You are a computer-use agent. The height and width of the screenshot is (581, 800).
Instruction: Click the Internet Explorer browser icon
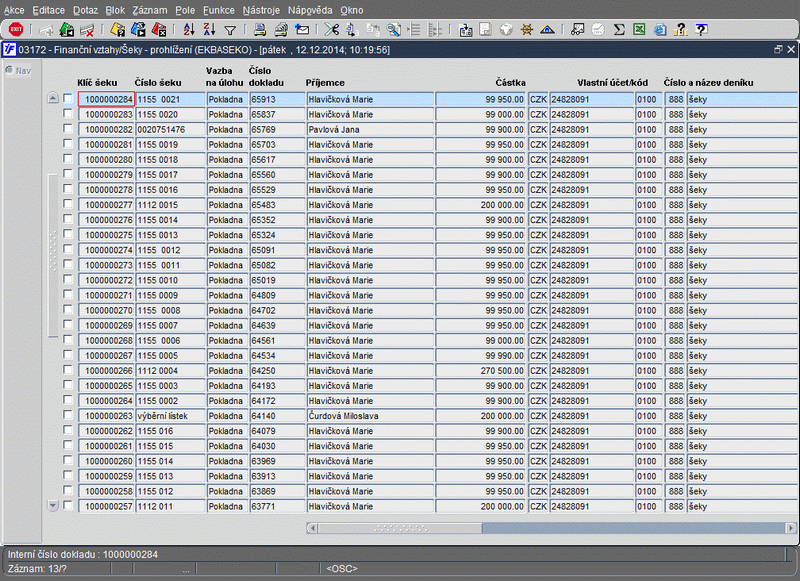click(x=660, y=30)
